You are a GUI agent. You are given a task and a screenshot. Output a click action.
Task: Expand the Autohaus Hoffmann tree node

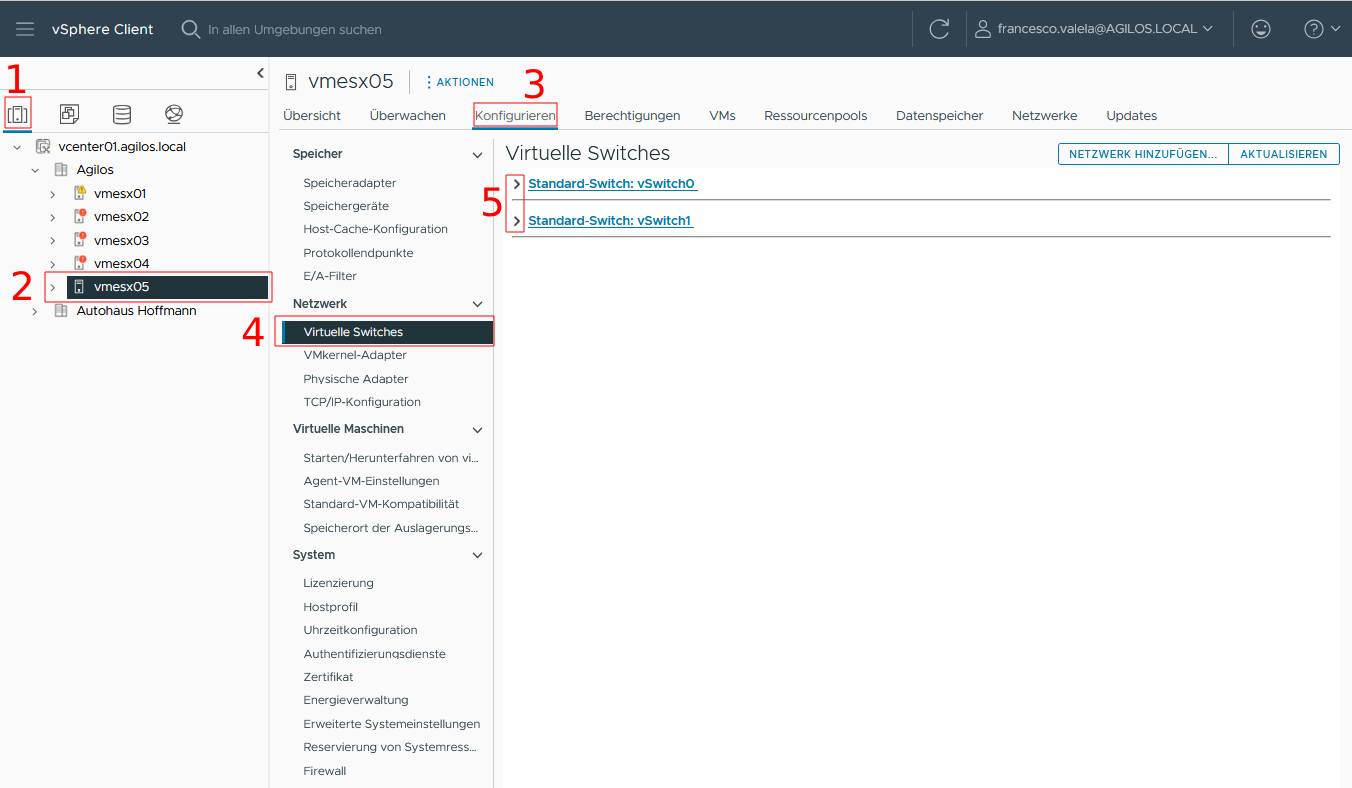pyautogui.click(x=35, y=311)
